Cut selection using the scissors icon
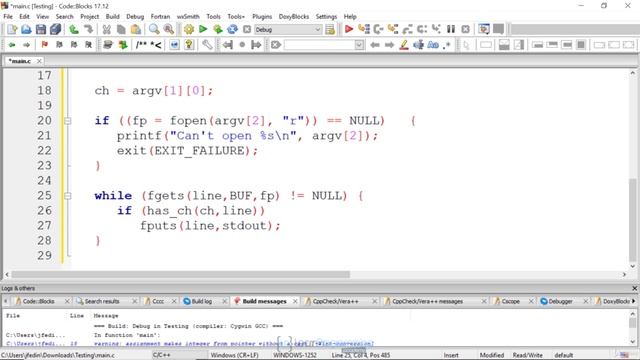 point(107,29)
